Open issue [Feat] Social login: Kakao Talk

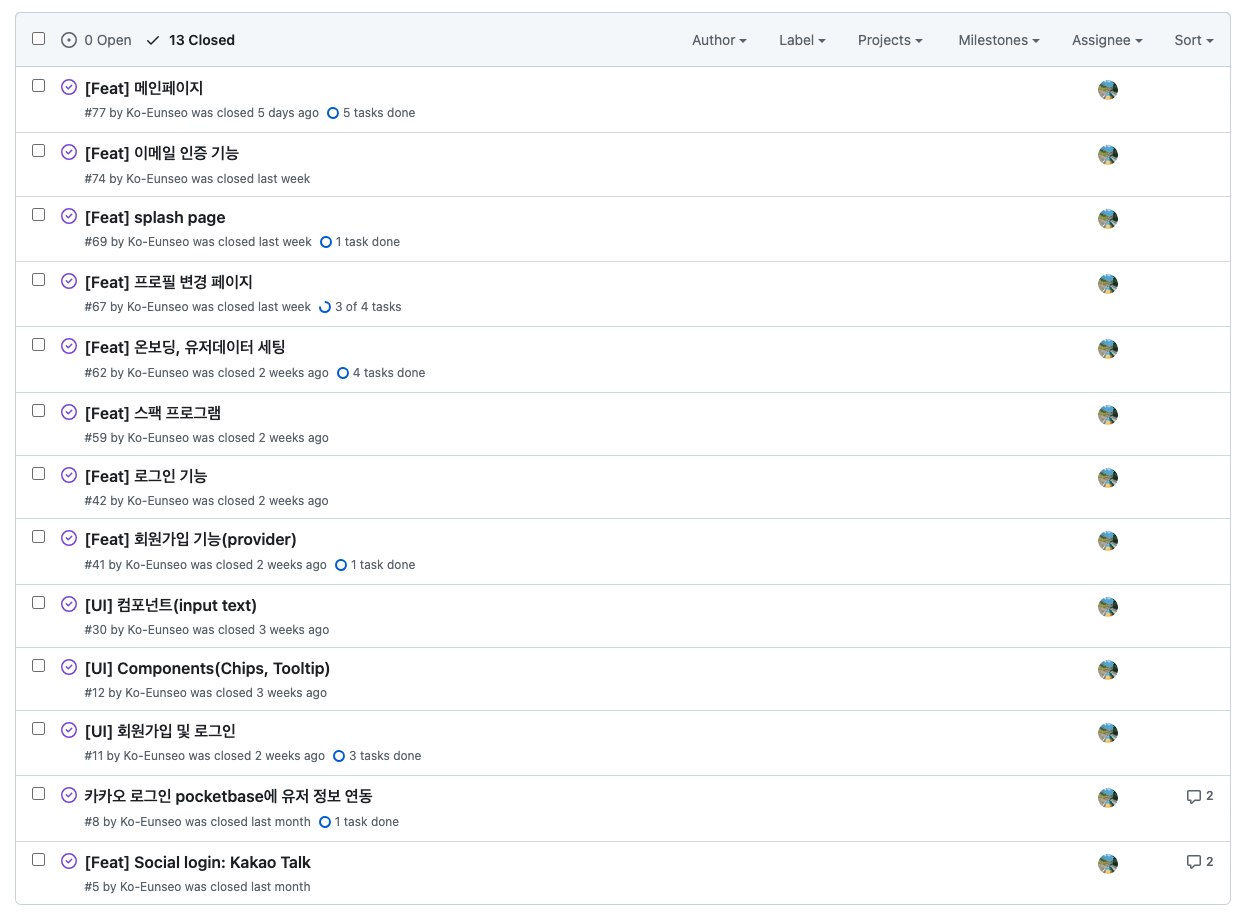198,862
